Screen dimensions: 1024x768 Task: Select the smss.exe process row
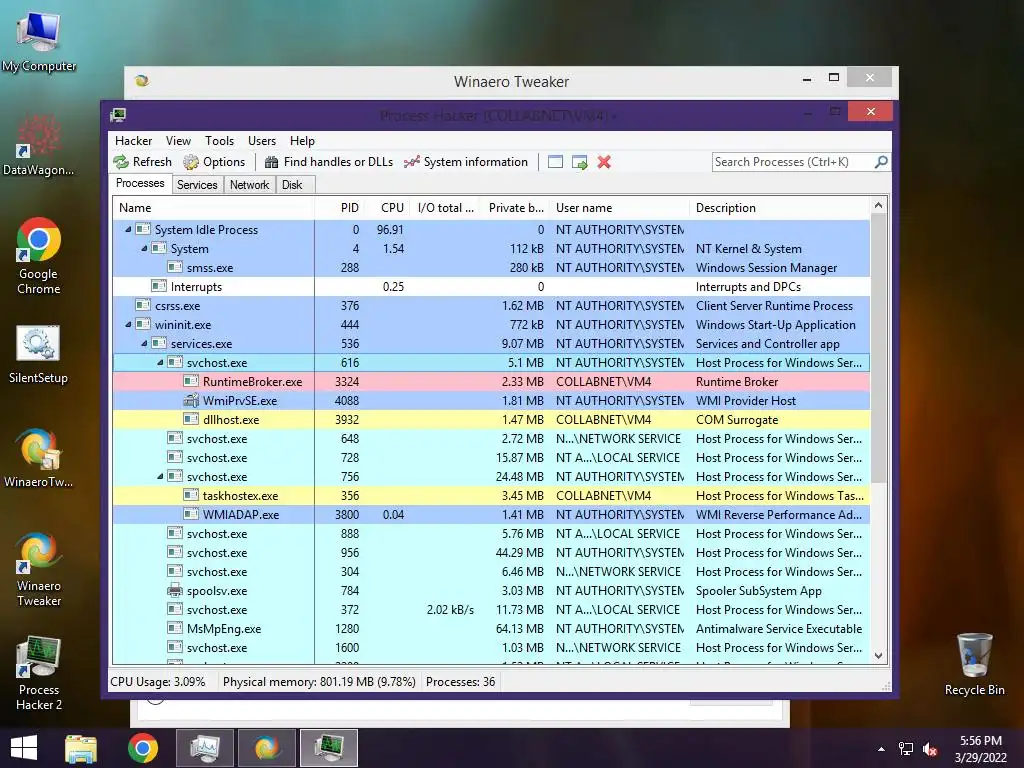[x=491, y=268]
